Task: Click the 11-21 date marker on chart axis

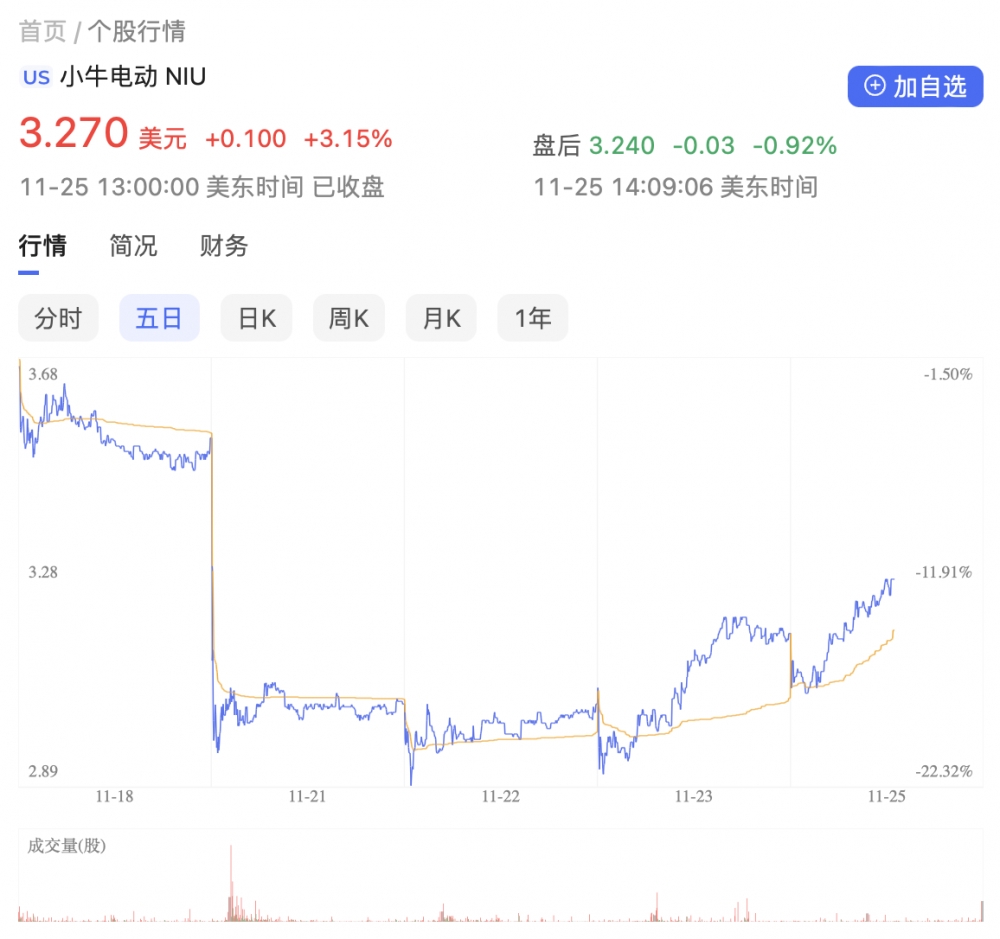Action: click(307, 797)
